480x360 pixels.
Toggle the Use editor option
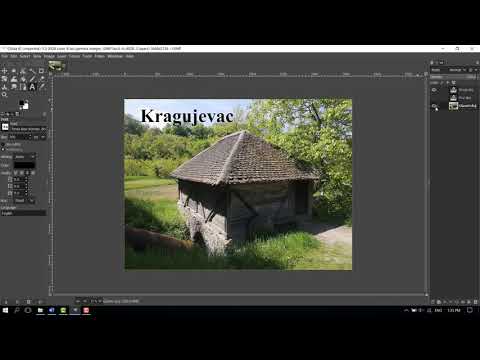point(3,145)
